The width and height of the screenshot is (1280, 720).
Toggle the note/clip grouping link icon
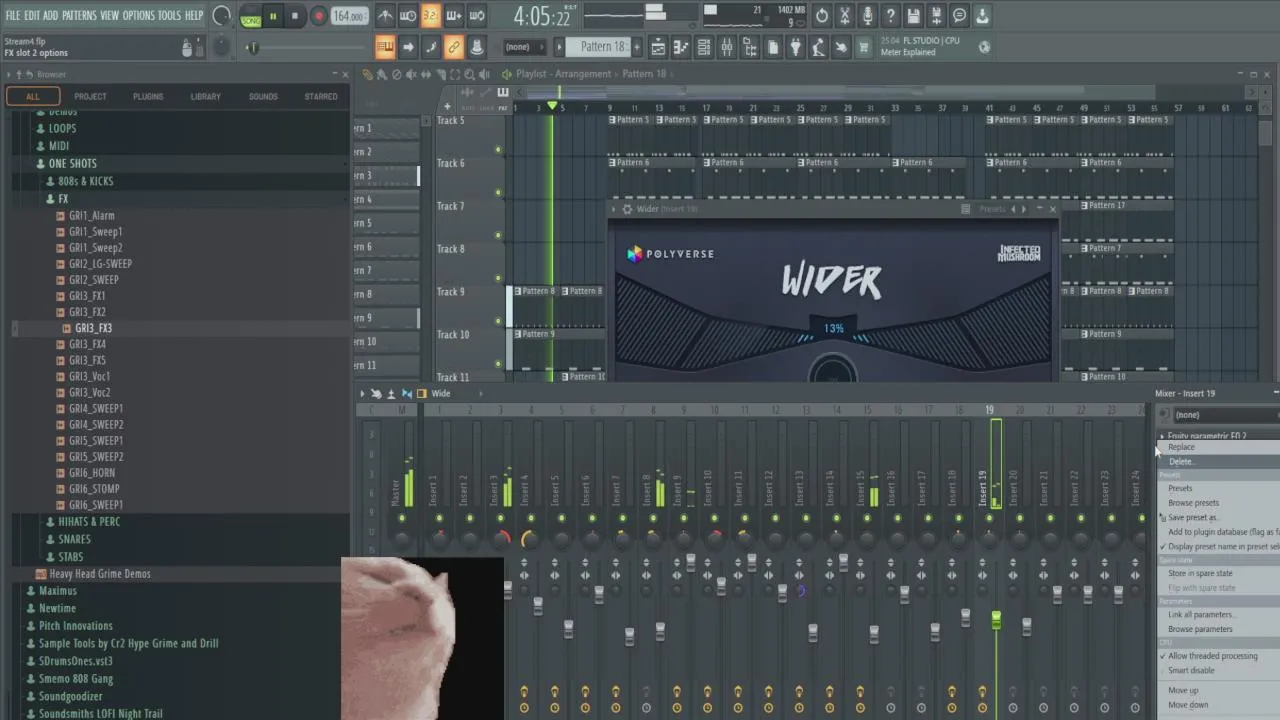click(x=454, y=47)
